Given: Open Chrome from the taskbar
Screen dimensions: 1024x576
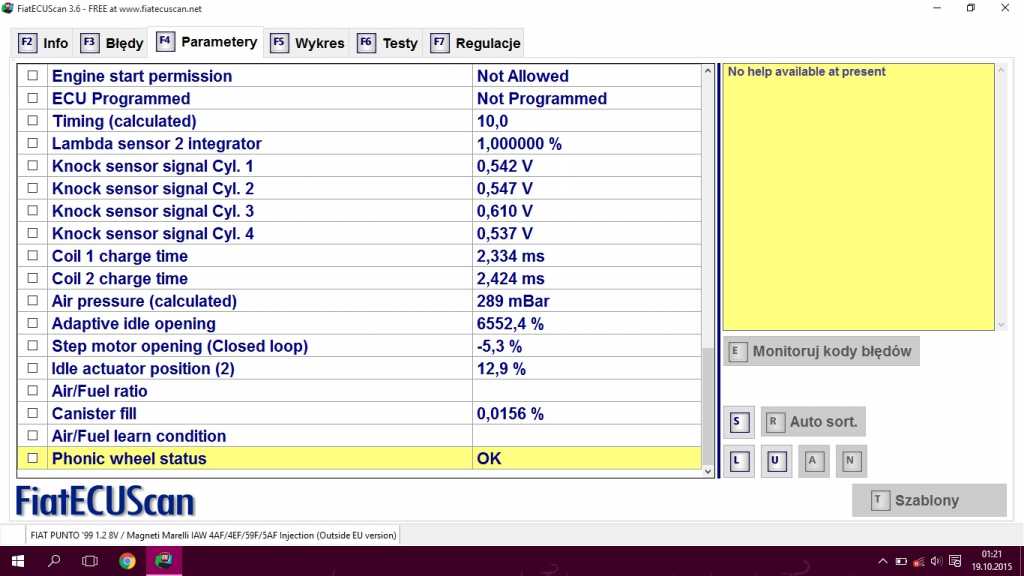Looking at the screenshot, I should pyautogui.click(x=127, y=561).
